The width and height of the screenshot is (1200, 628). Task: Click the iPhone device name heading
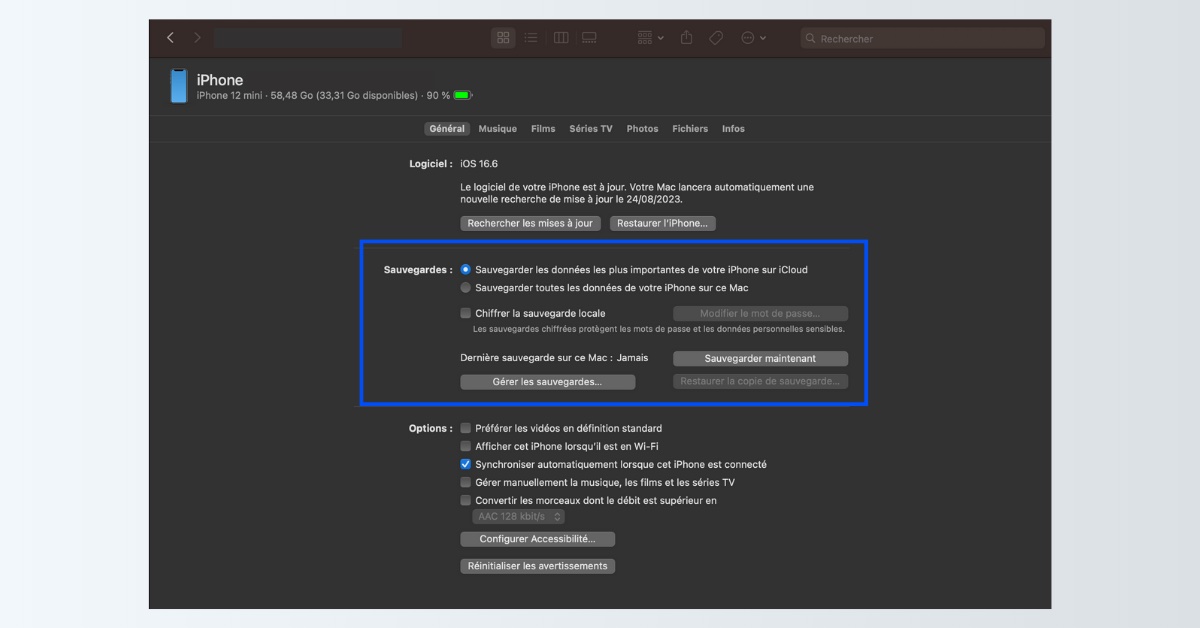[220, 80]
